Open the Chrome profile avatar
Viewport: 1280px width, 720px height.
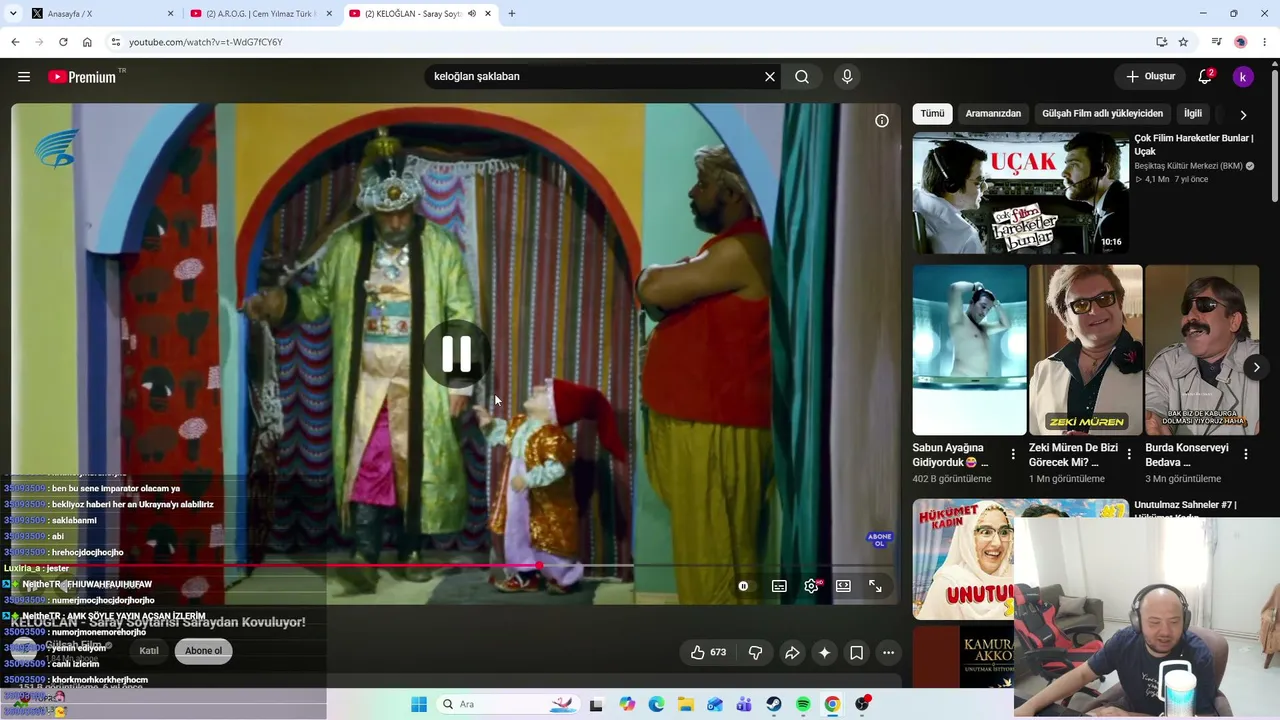click(1241, 42)
